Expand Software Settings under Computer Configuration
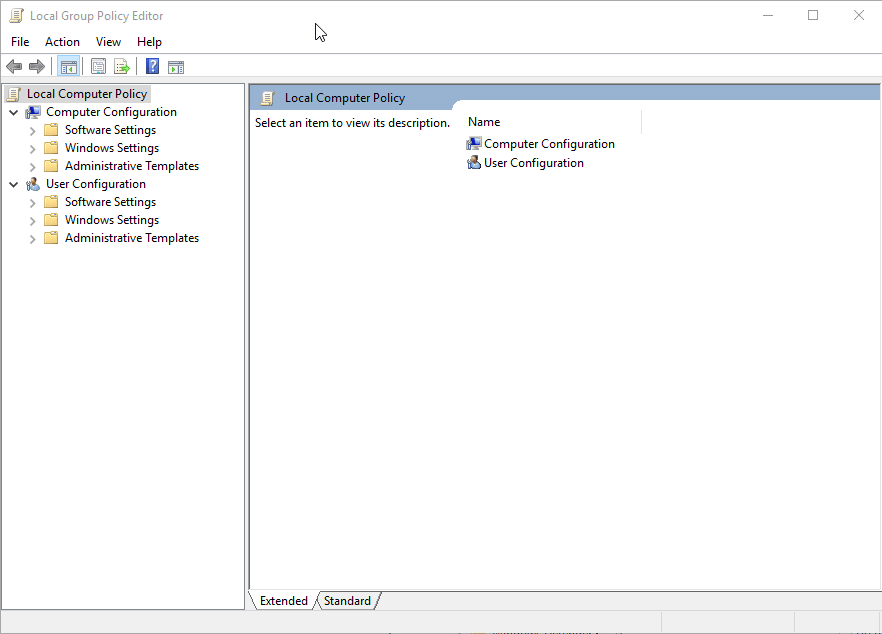This screenshot has width=882, height=634. pos(33,131)
